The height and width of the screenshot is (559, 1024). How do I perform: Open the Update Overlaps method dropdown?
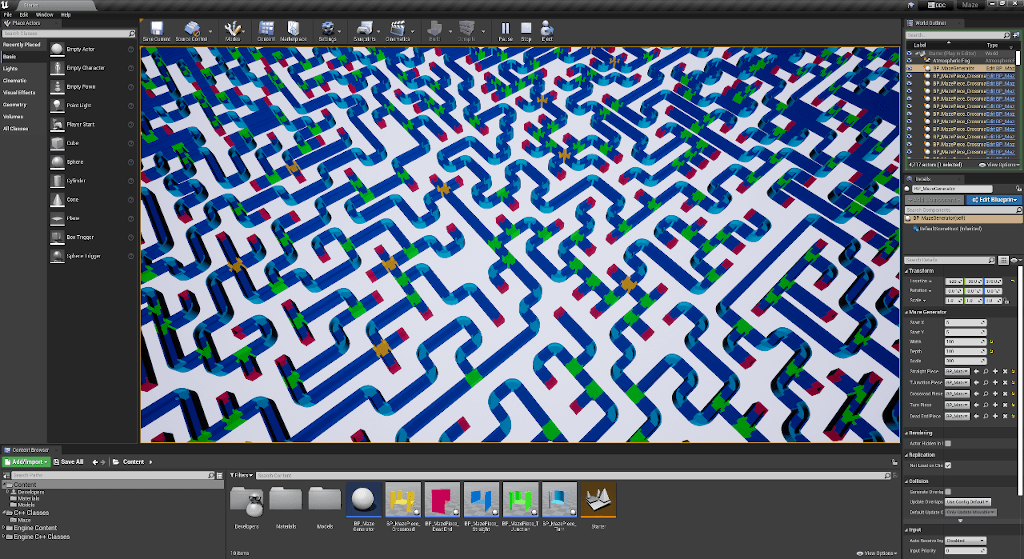coord(965,502)
